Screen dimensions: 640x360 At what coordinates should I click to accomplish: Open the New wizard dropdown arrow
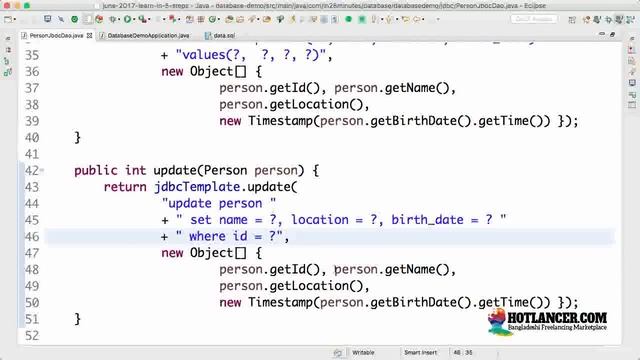click(15, 19)
